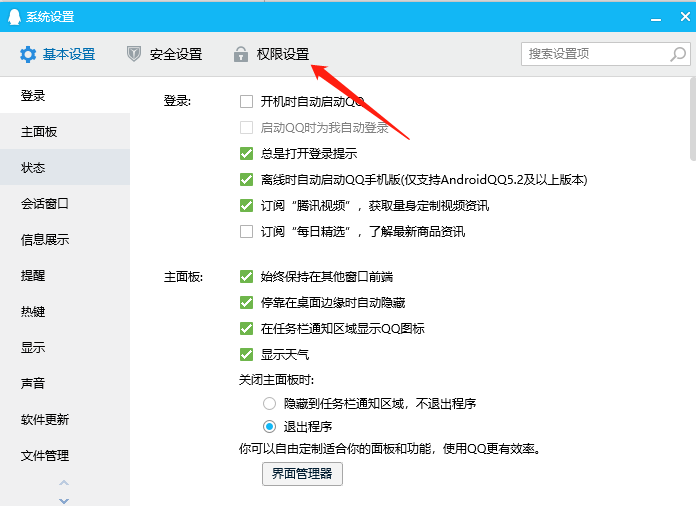Screen dimensions: 696x506
Task: Select 声音 in the sidebar
Action: pyautogui.click(x=65, y=383)
